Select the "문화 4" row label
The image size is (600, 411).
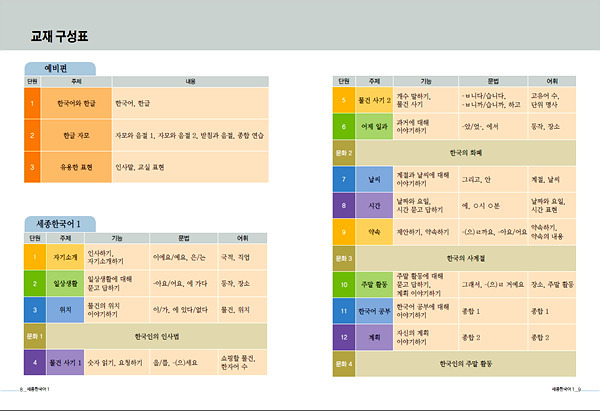tap(344, 364)
